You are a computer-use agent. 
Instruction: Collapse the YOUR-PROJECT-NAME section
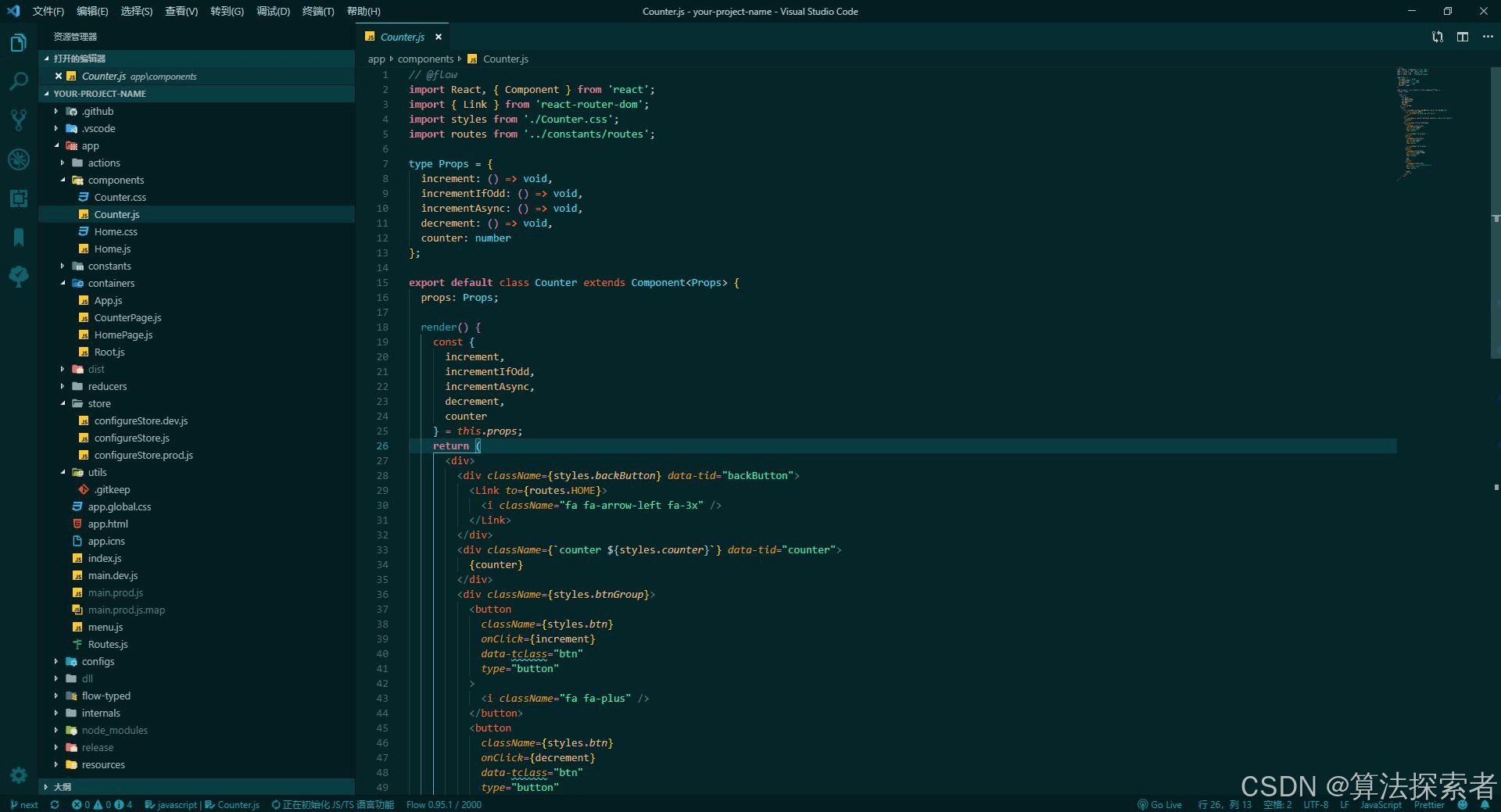coord(196,94)
